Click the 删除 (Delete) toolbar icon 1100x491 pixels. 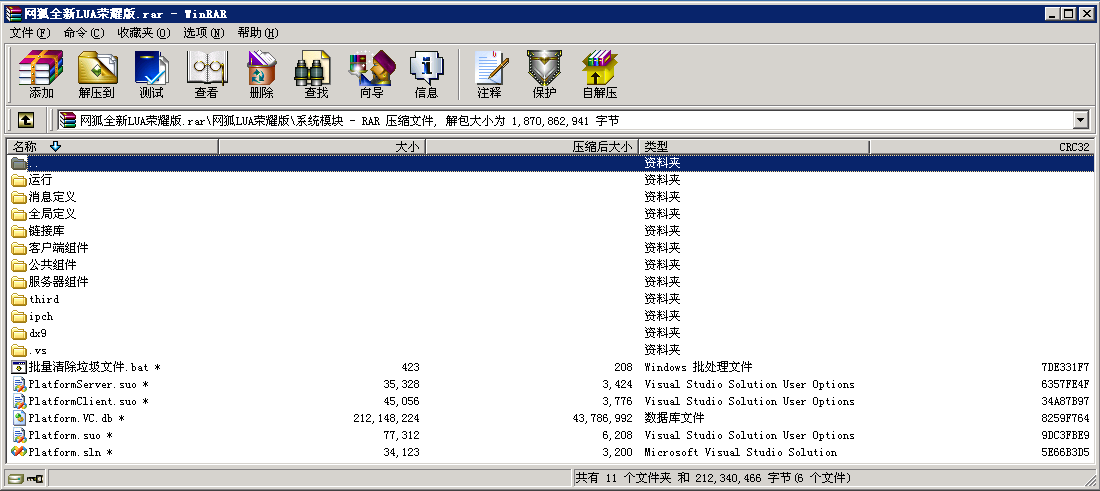261,74
